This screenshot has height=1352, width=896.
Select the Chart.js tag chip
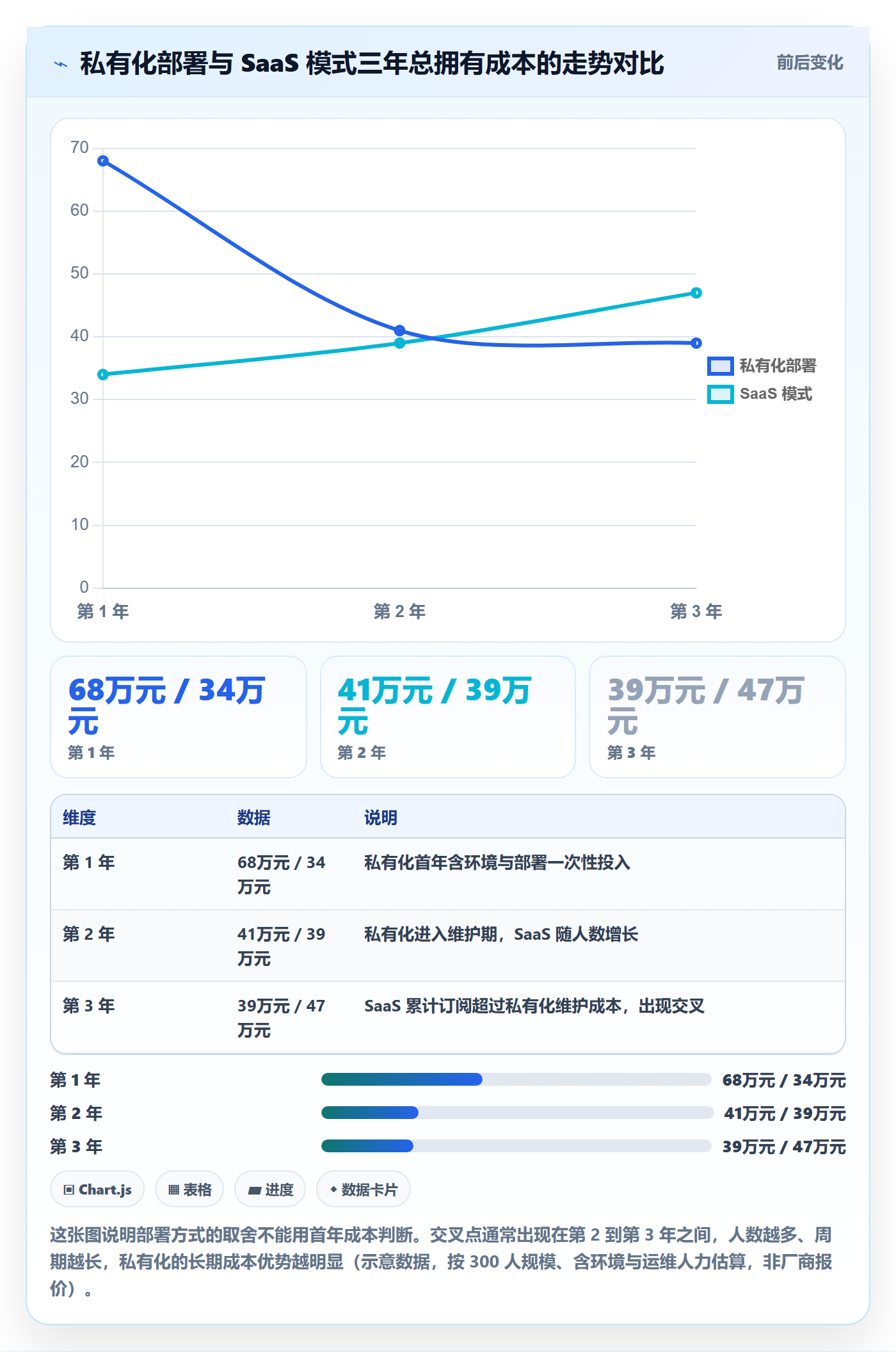pos(97,1189)
